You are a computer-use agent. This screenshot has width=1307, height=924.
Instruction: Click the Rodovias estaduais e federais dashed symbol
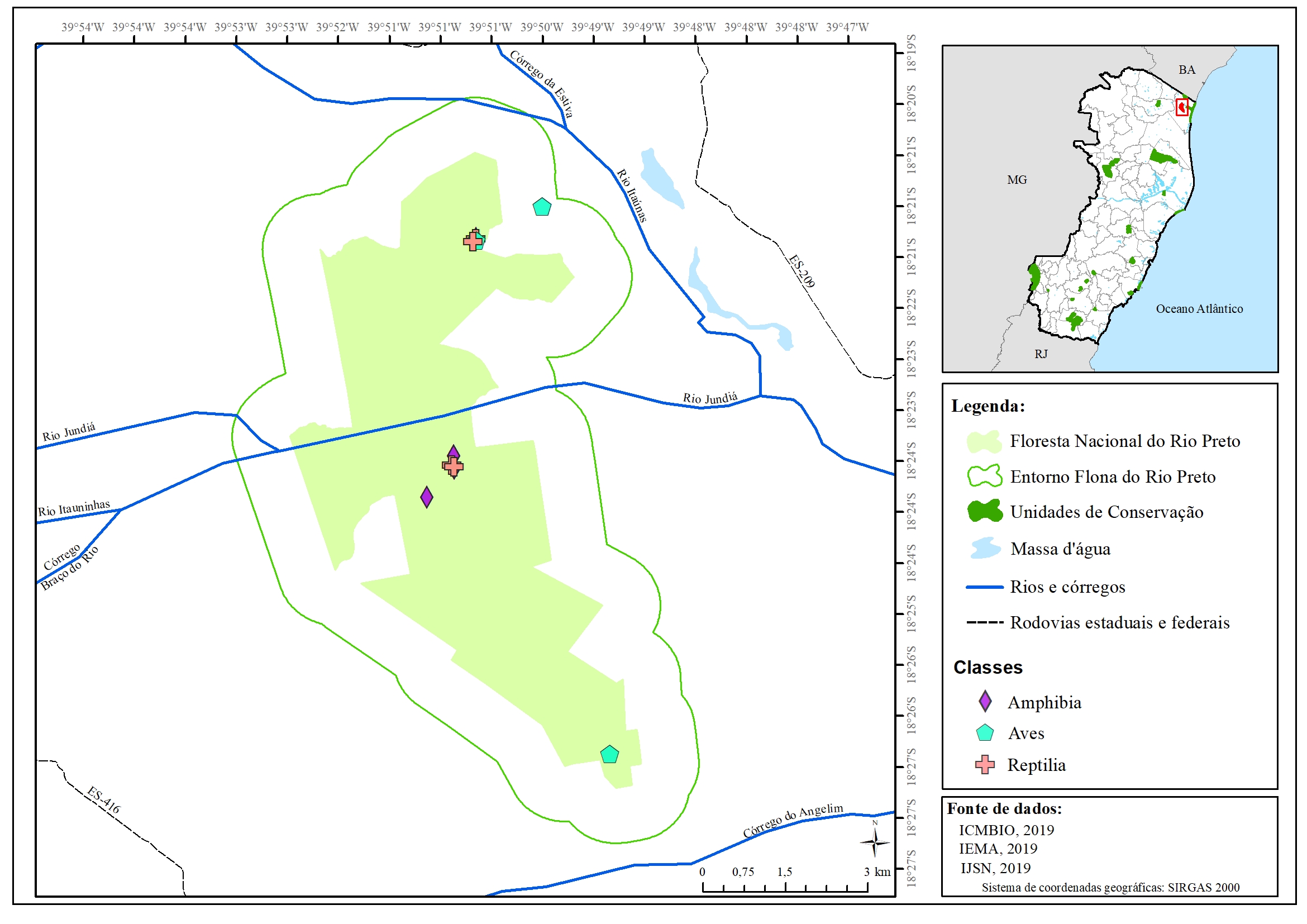[x=984, y=622]
